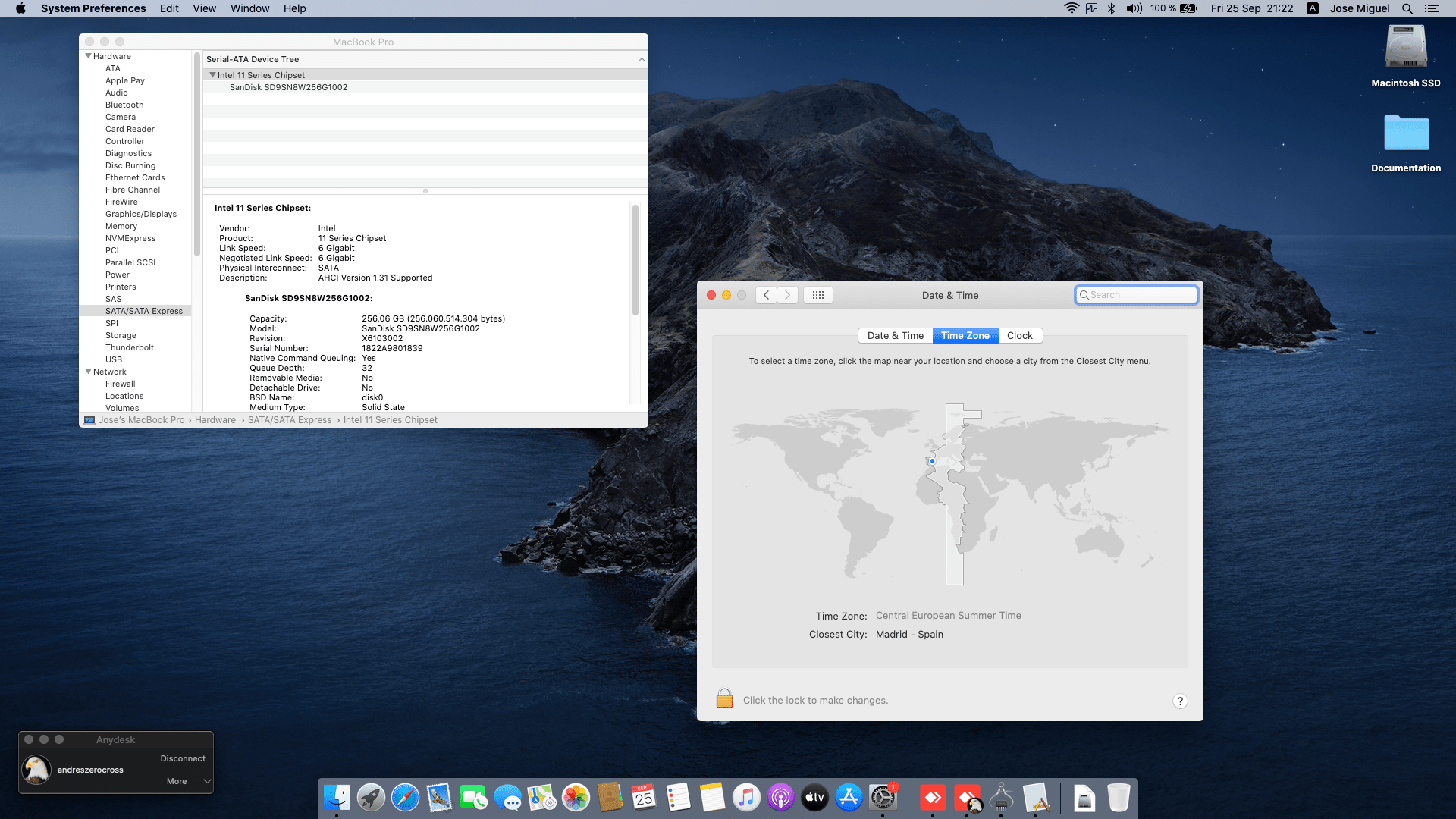The height and width of the screenshot is (819, 1456).
Task: Open the Anydesk More dropdown
Action: click(x=183, y=781)
